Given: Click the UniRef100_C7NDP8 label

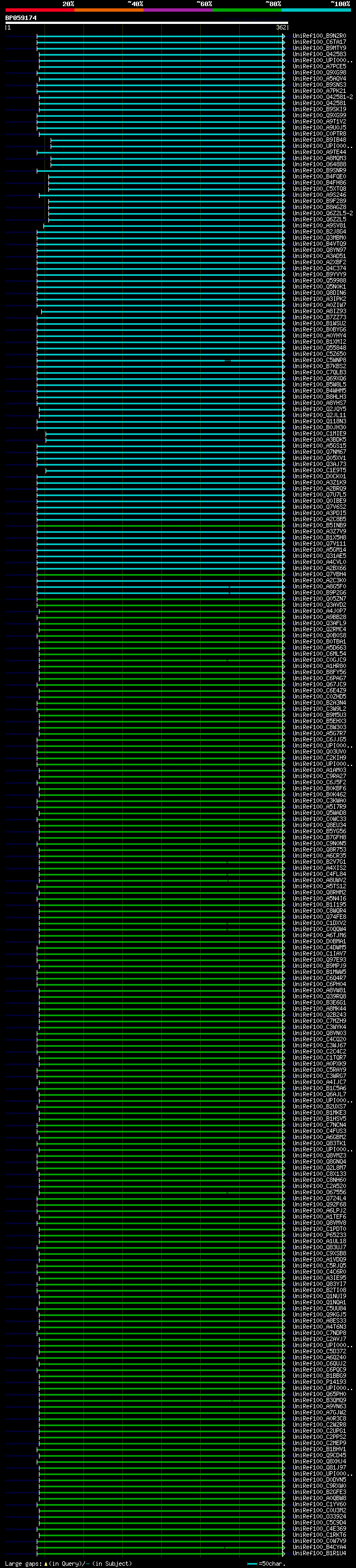Looking at the screenshot, I should pos(319,1333).
